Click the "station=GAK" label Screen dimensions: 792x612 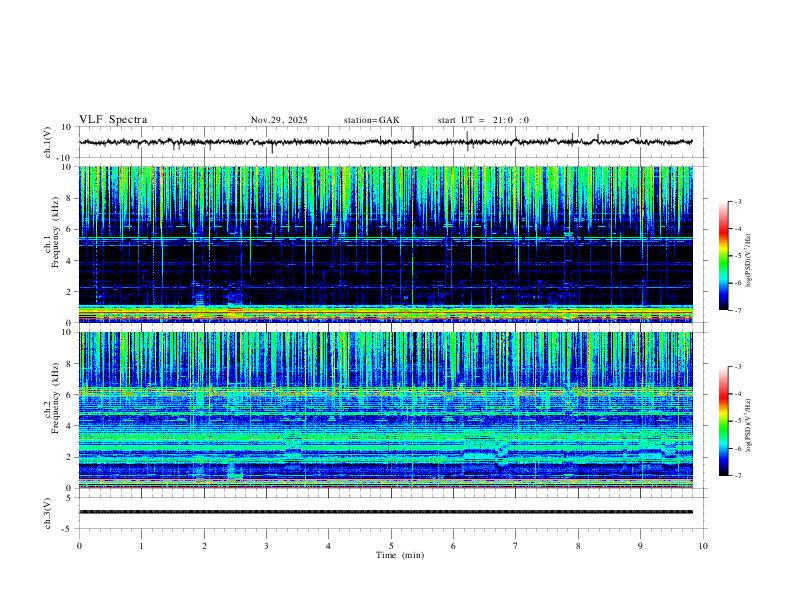coord(372,120)
